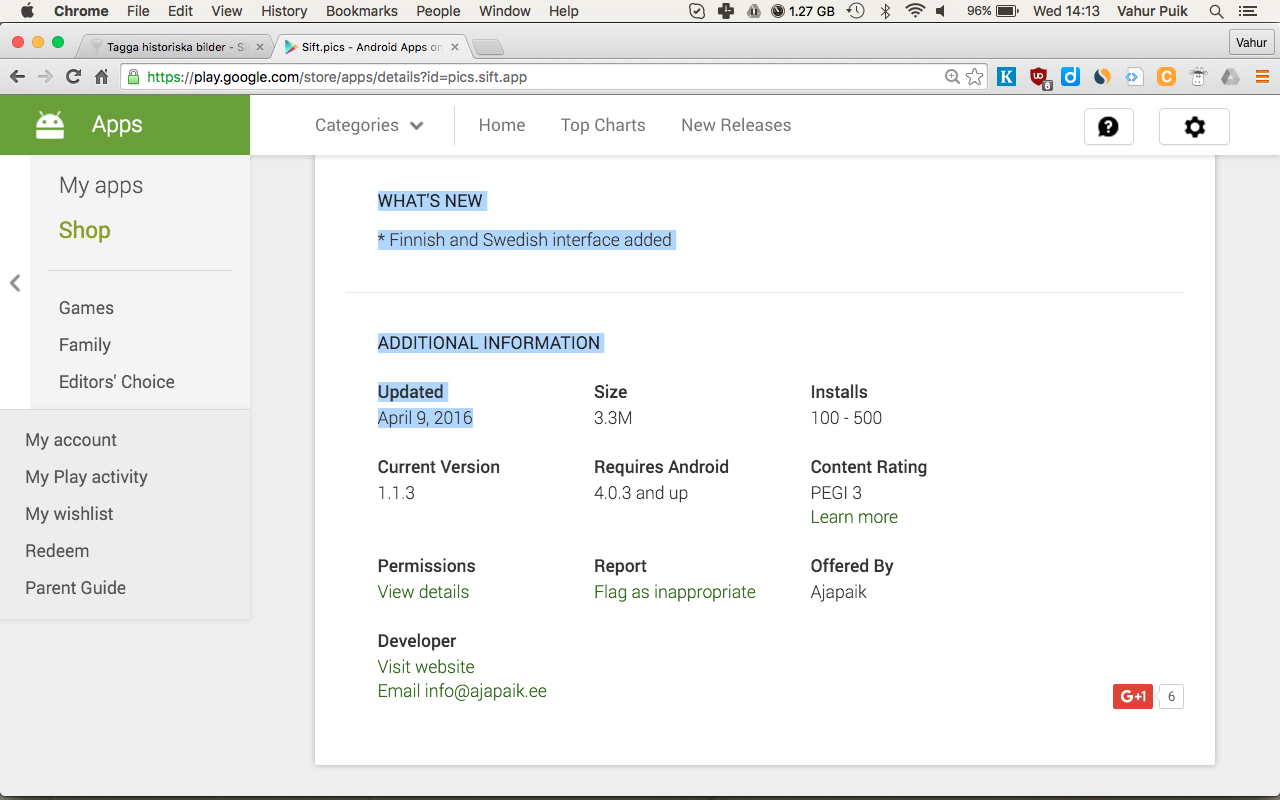Open the Apple menu
This screenshot has height=800, width=1280.
tap(27, 11)
